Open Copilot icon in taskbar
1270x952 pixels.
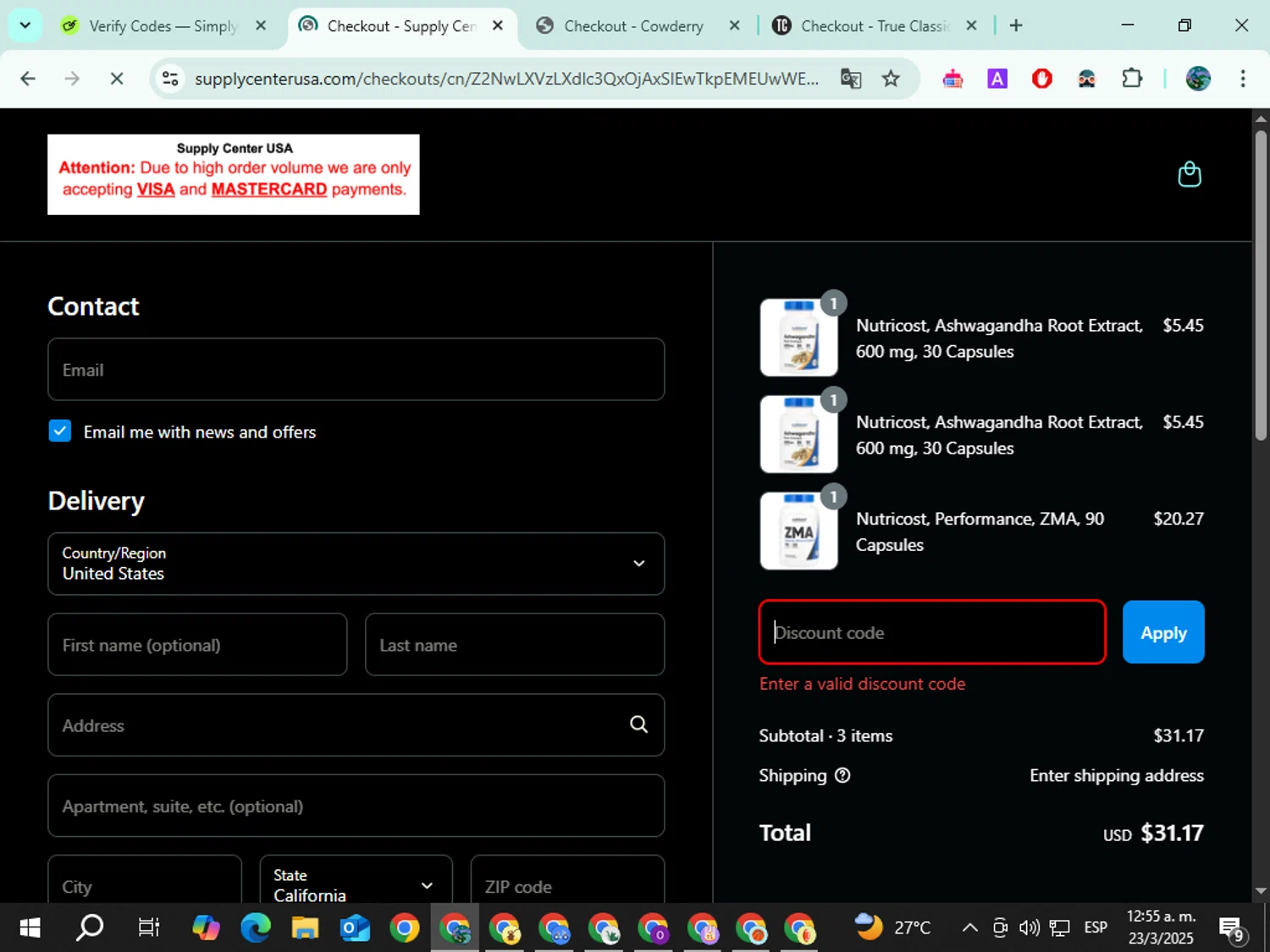[206, 927]
